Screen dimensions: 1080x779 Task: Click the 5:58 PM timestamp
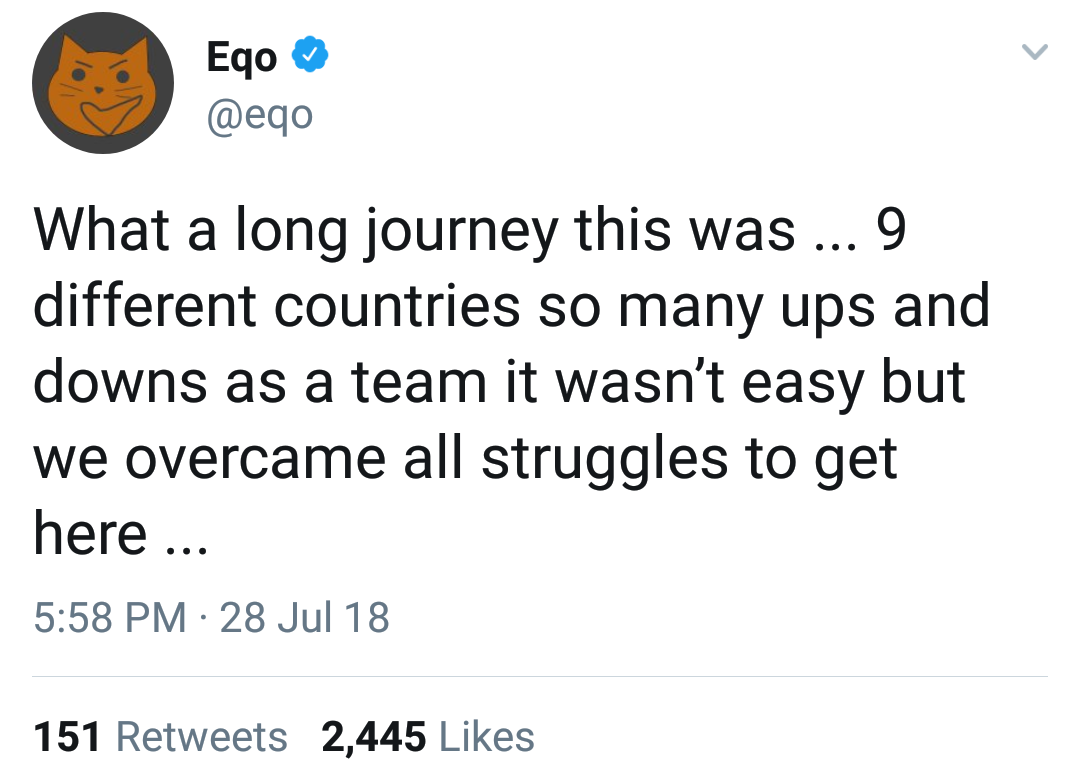click(110, 617)
